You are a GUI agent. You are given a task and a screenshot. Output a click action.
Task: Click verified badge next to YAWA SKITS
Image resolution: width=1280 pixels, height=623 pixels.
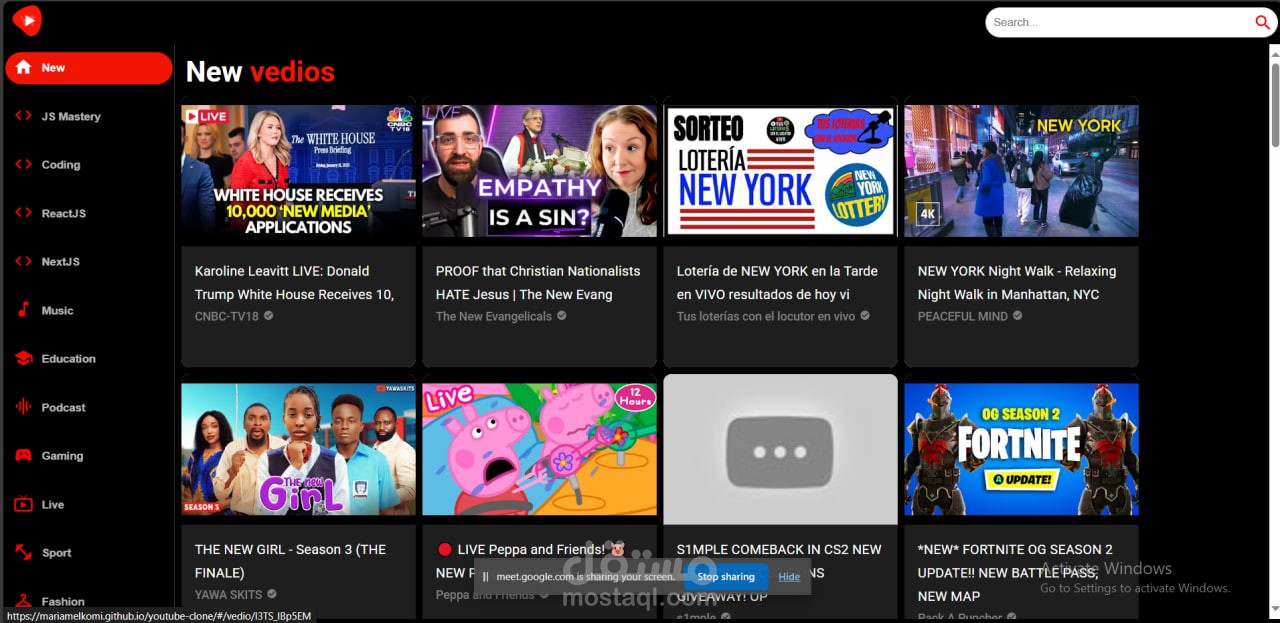(273, 594)
